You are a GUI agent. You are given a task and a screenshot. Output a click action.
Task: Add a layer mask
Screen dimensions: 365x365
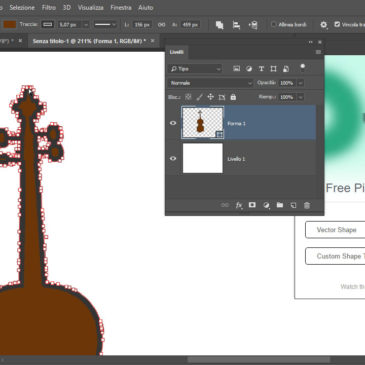click(x=252, y=205)
